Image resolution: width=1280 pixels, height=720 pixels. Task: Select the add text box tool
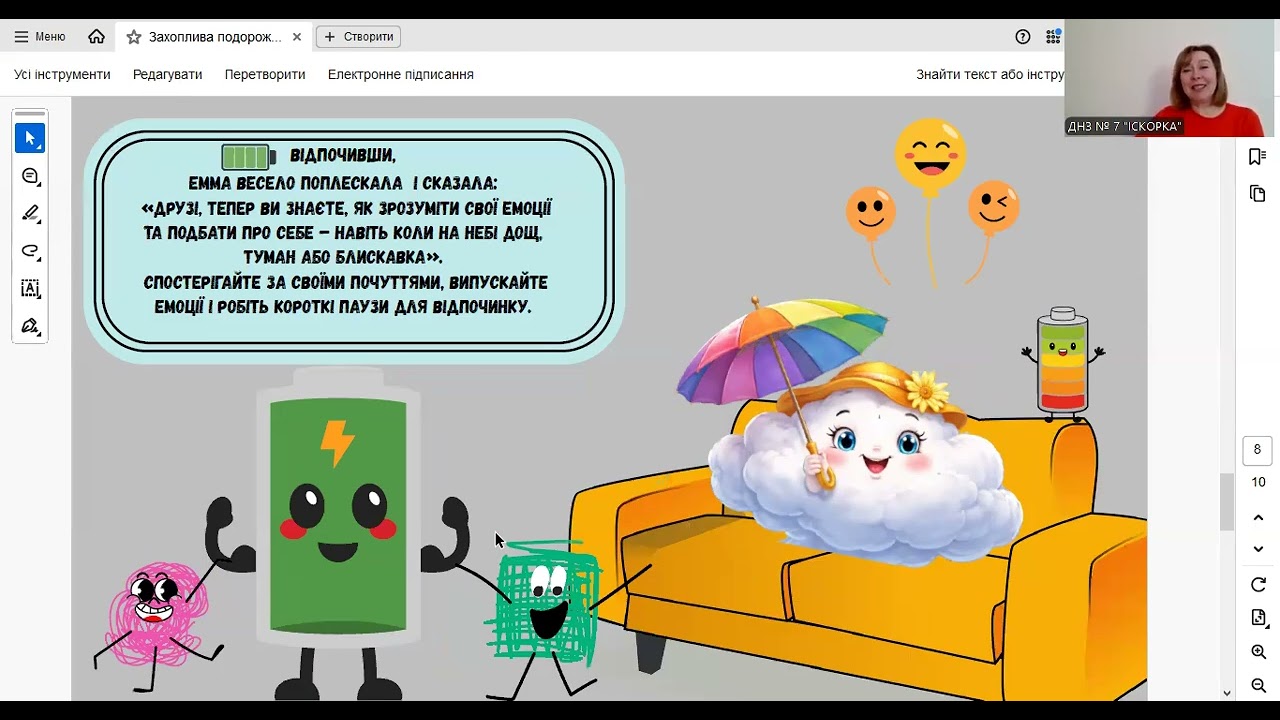pyautogui.click(x=30, y=288)
